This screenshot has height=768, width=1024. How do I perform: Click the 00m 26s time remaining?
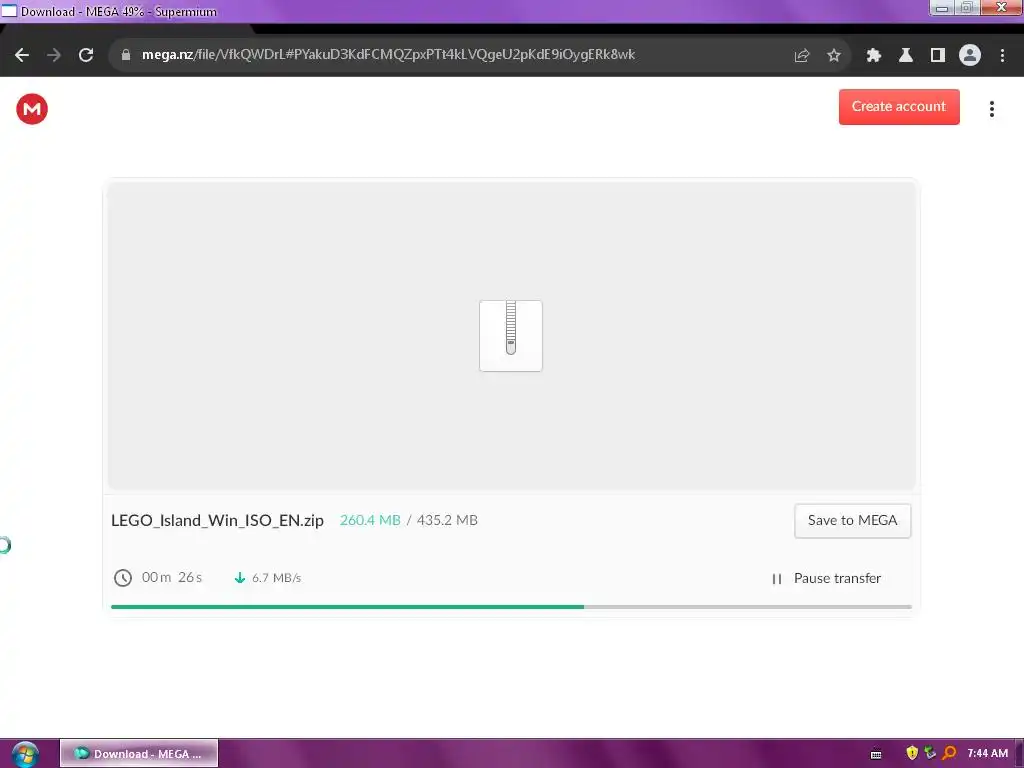coord(172,577)
